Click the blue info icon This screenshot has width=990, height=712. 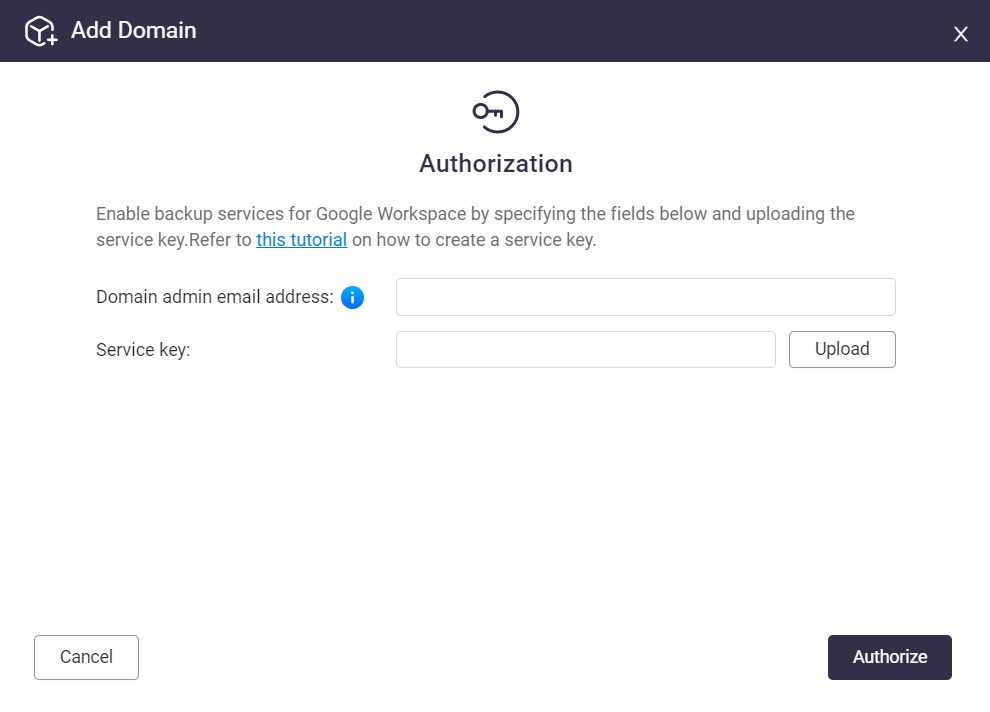(352, 297)
